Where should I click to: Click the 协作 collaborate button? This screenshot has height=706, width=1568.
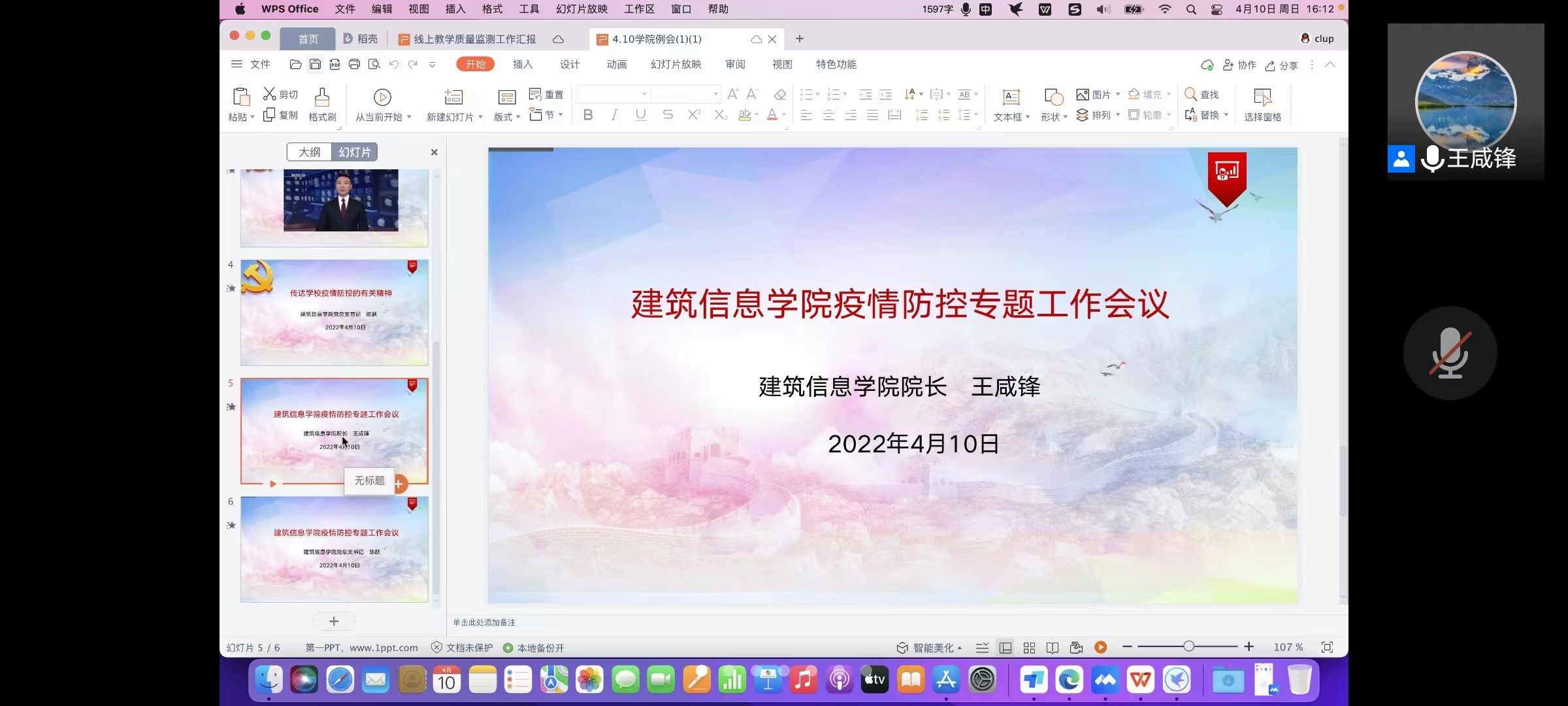pyautogui.click(x=1241, y=64)
